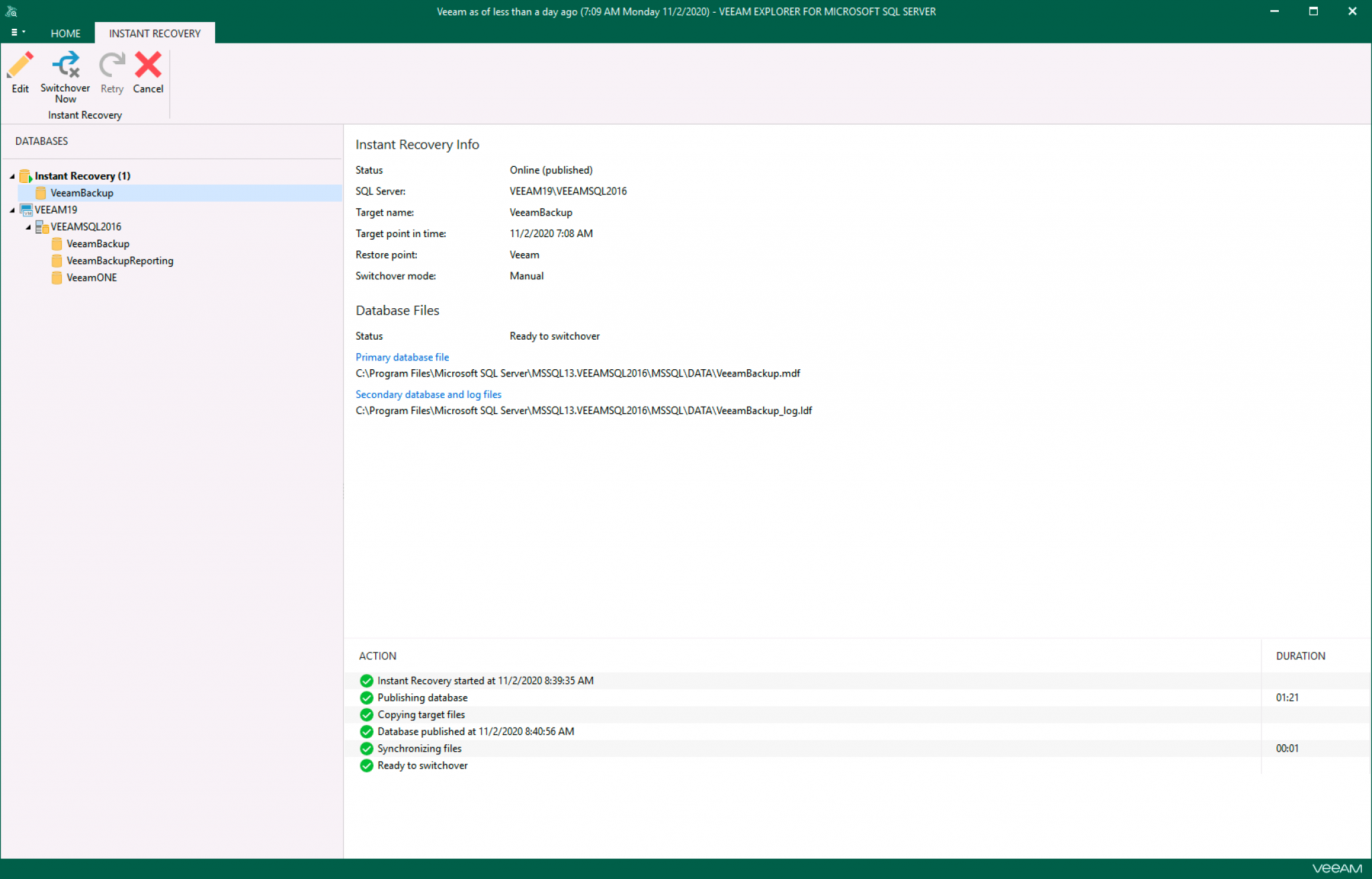Select the VeeamBackupReporting database
The width and height of the screenshot is (1372, 879).
(119, 261)
